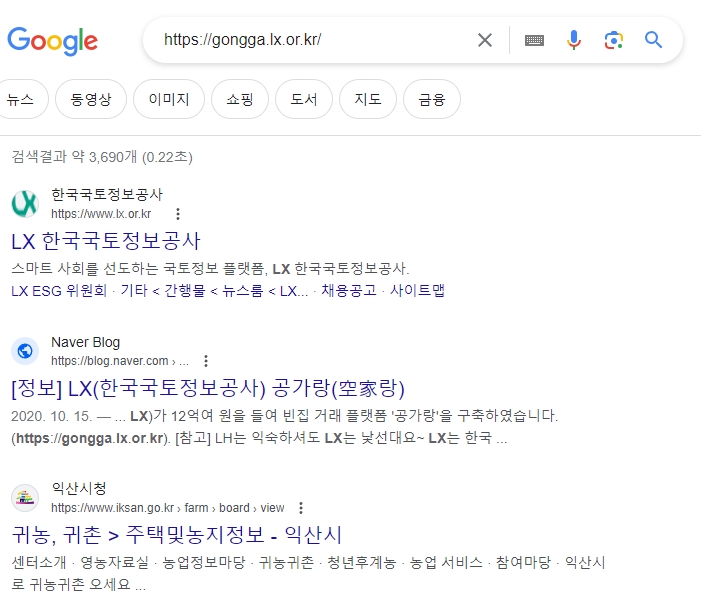Click the magnifier search button
The width and height of the screenshot is (701, 613).
coord(653,40)
